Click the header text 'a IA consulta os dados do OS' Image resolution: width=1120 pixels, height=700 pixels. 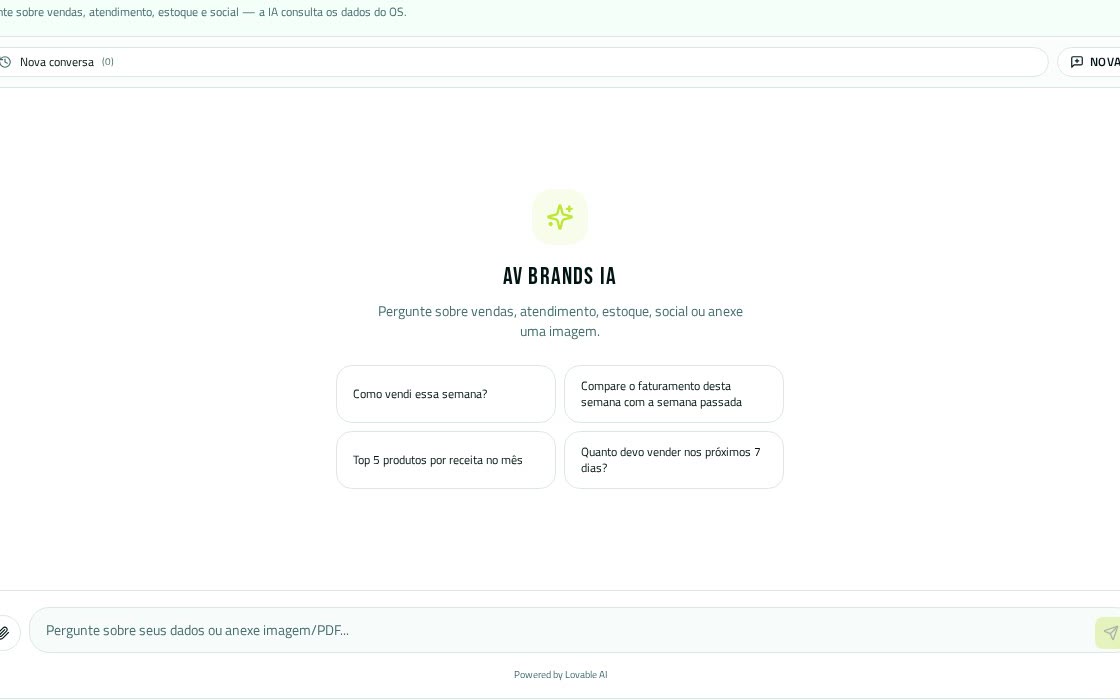pos(332,12)
